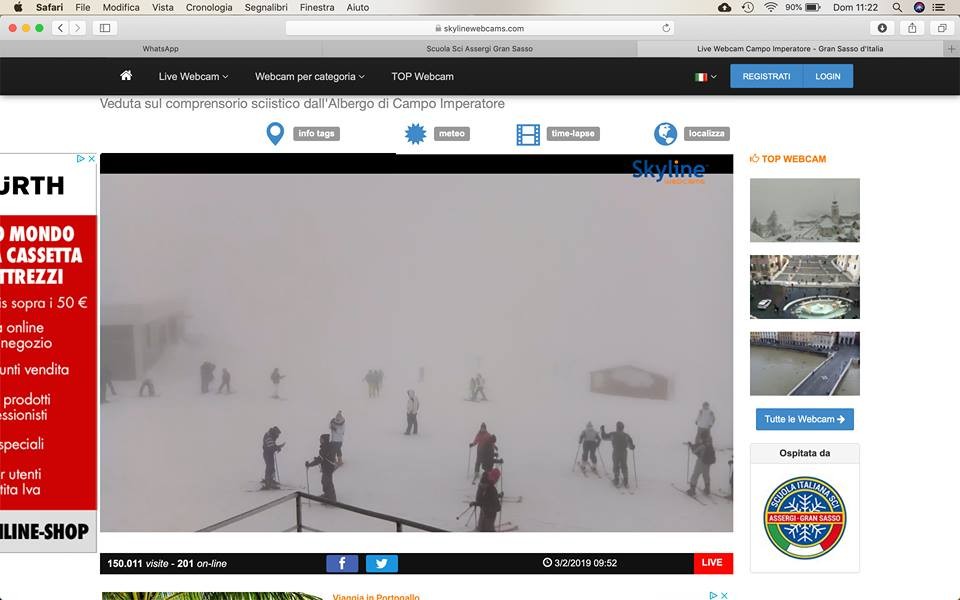This screenshot has width=960, height=600.
Task: Expand the Webcam per categoria dropdown
Action: 309,76
